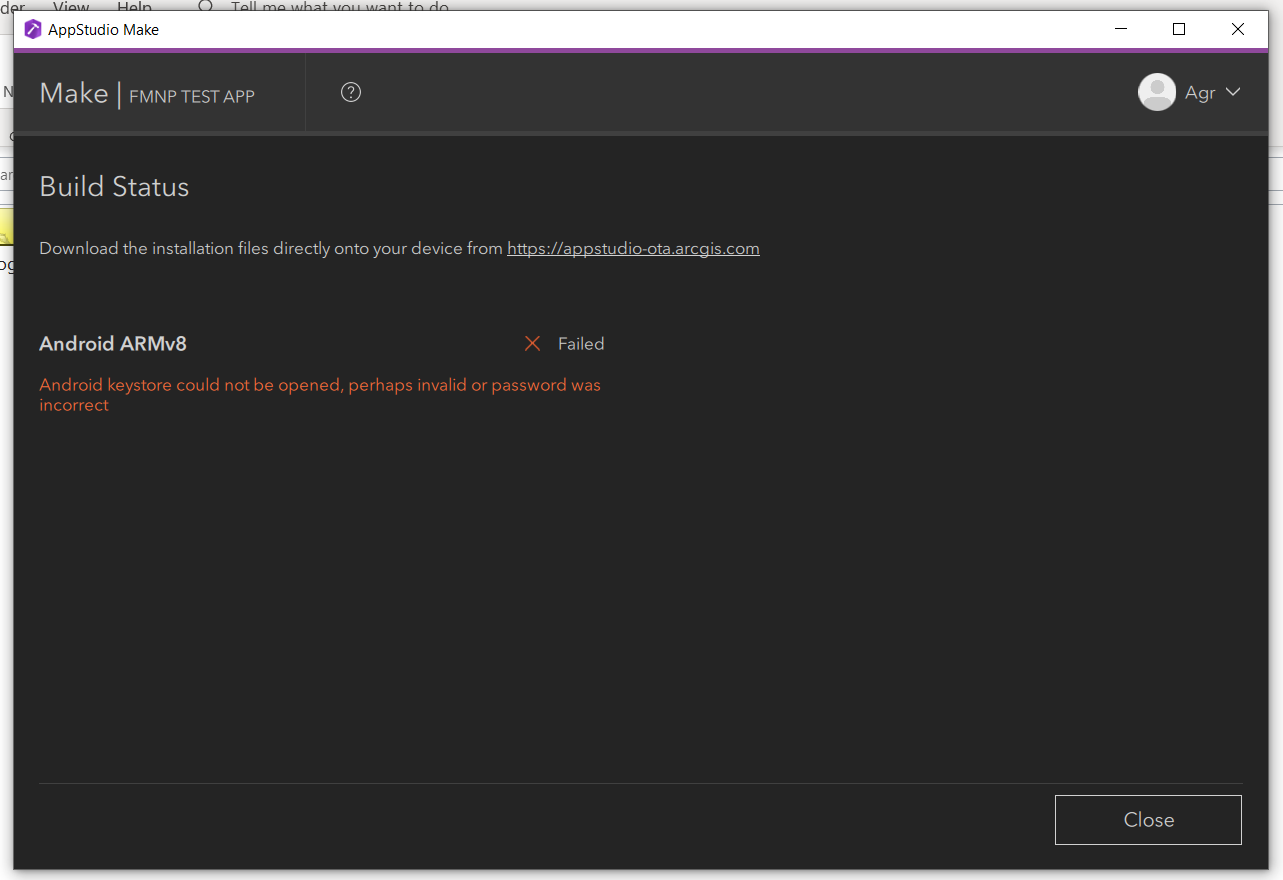This screenshot has height=880, width=1283.
Task: Open the appstudio-ota.arcgis.com link
Action: (633, 248)
